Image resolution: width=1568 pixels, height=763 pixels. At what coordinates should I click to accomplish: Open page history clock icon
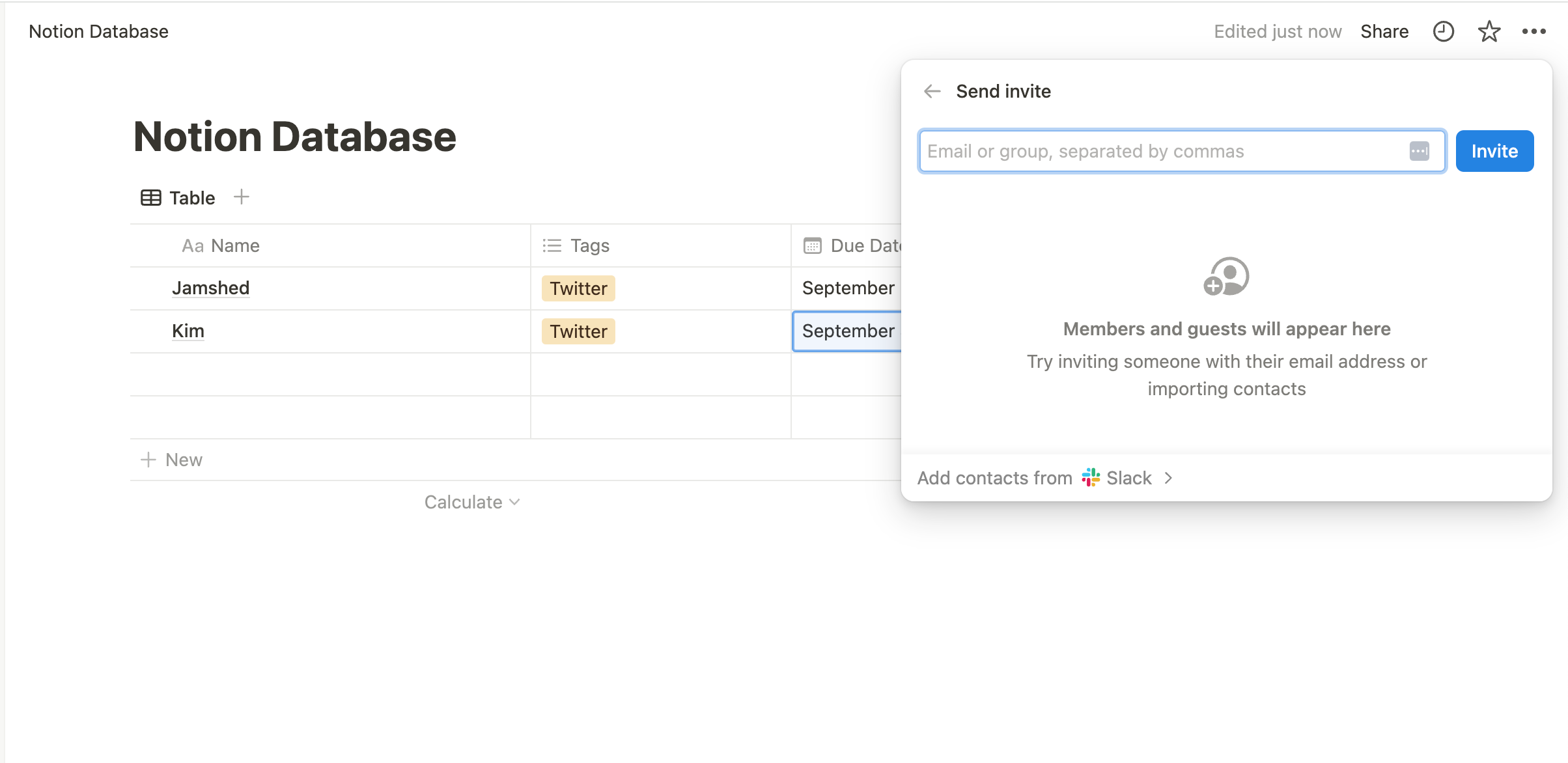click(x=1444, y=31)
